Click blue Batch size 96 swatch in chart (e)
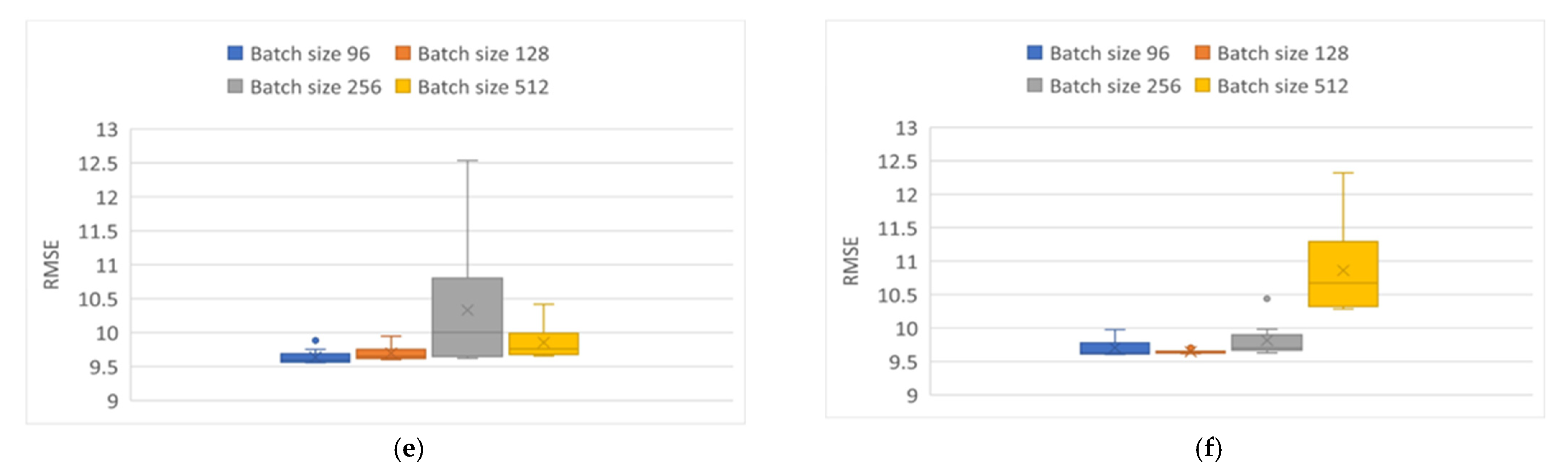This screenshot has height=472, width=1568. pyautogui.click(x=235, y=53)
